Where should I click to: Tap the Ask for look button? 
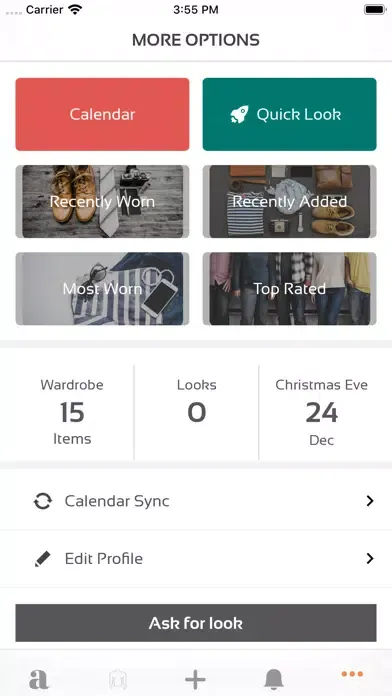coord(196,623)
